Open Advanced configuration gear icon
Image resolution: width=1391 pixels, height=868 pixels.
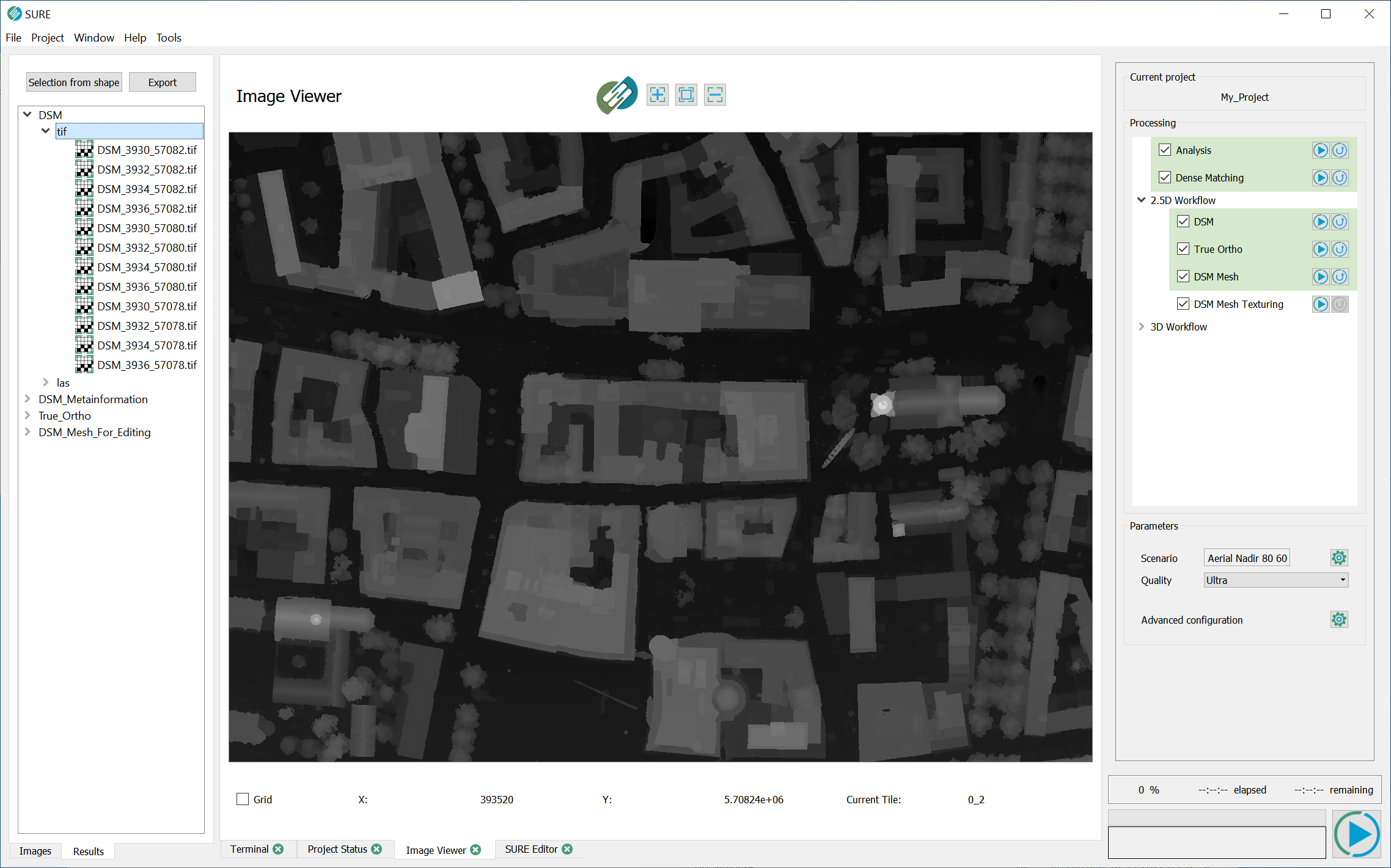coord(1338,619)
